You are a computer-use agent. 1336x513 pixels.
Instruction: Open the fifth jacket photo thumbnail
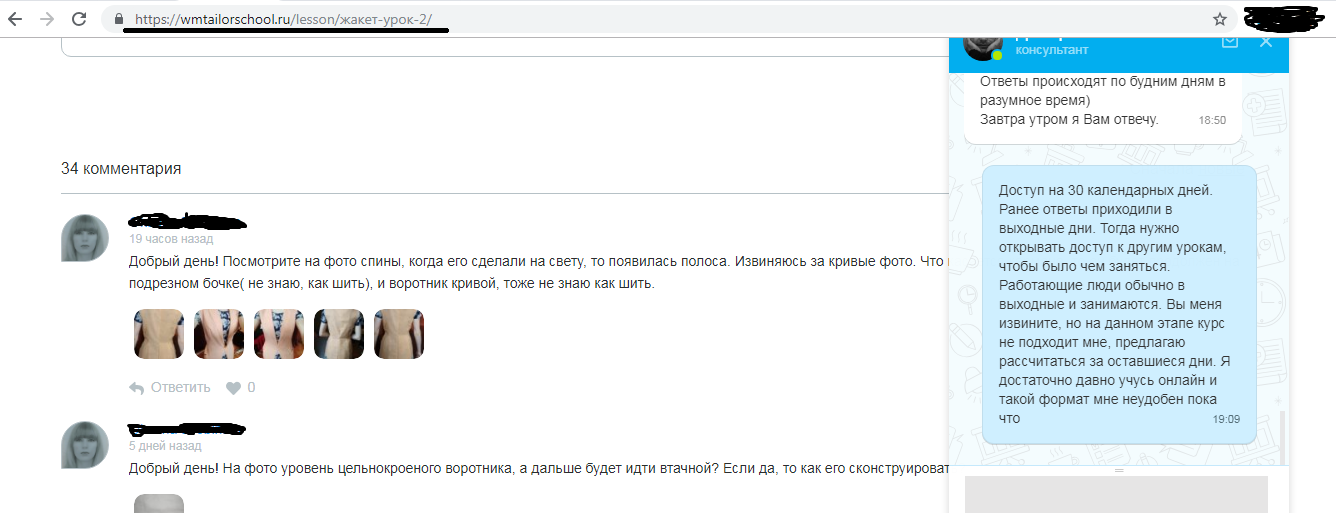399,334
